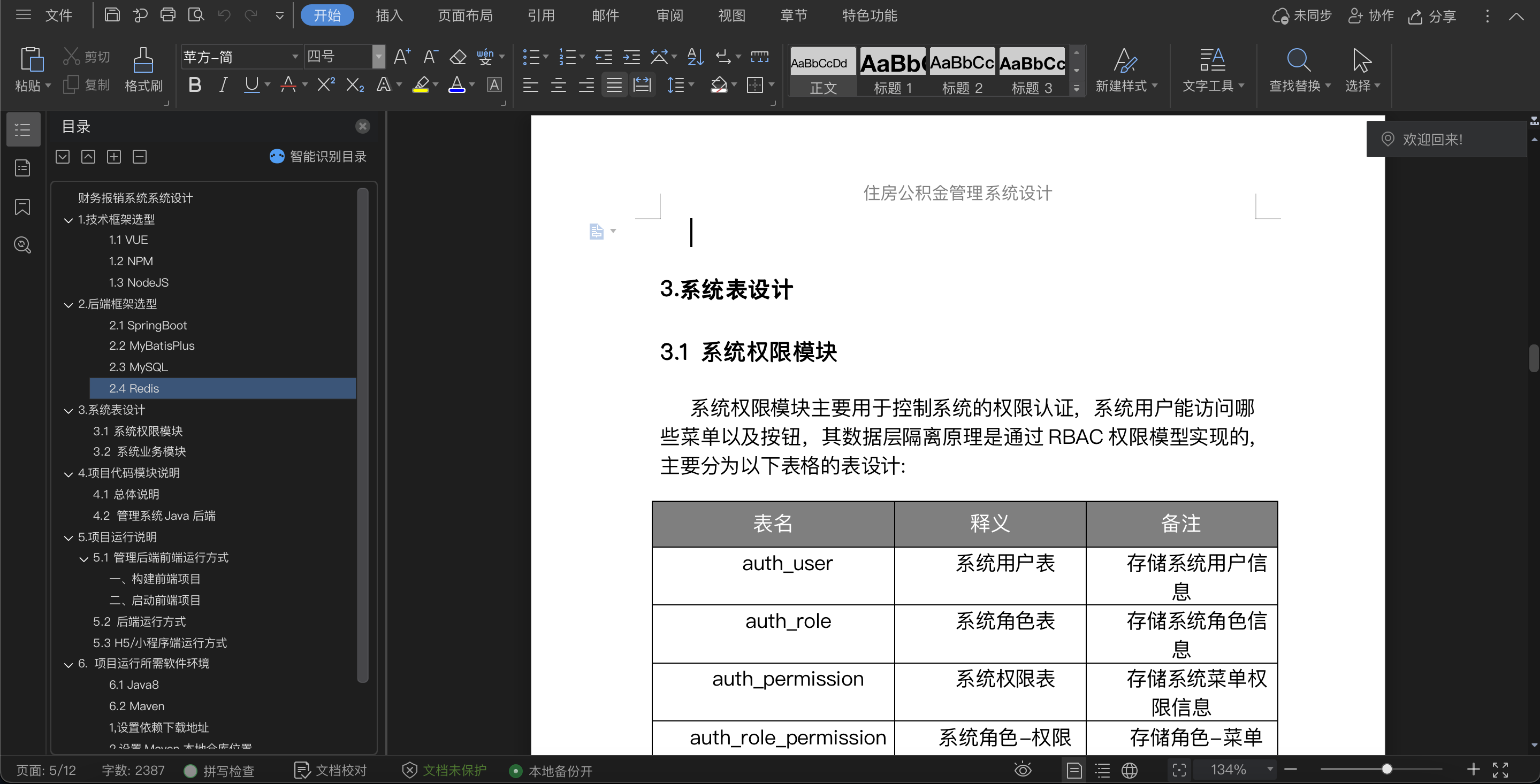Open Print Preview icon
The image size is (1540, 784).
coord(196,15)
